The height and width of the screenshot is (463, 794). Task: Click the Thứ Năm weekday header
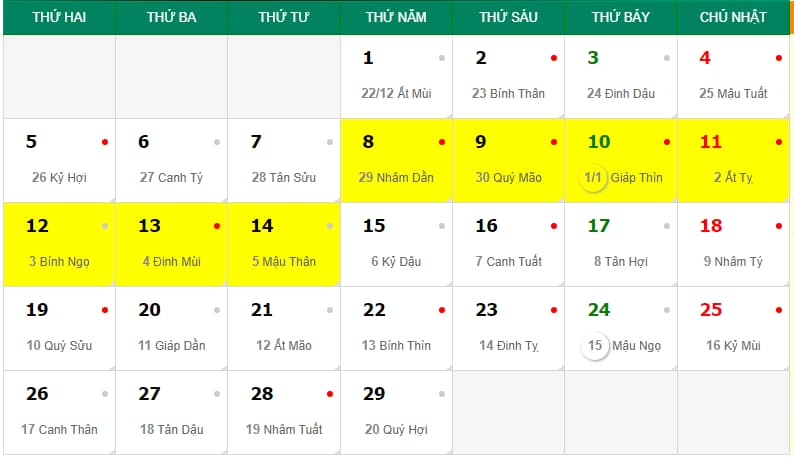[x=396, y=17]
